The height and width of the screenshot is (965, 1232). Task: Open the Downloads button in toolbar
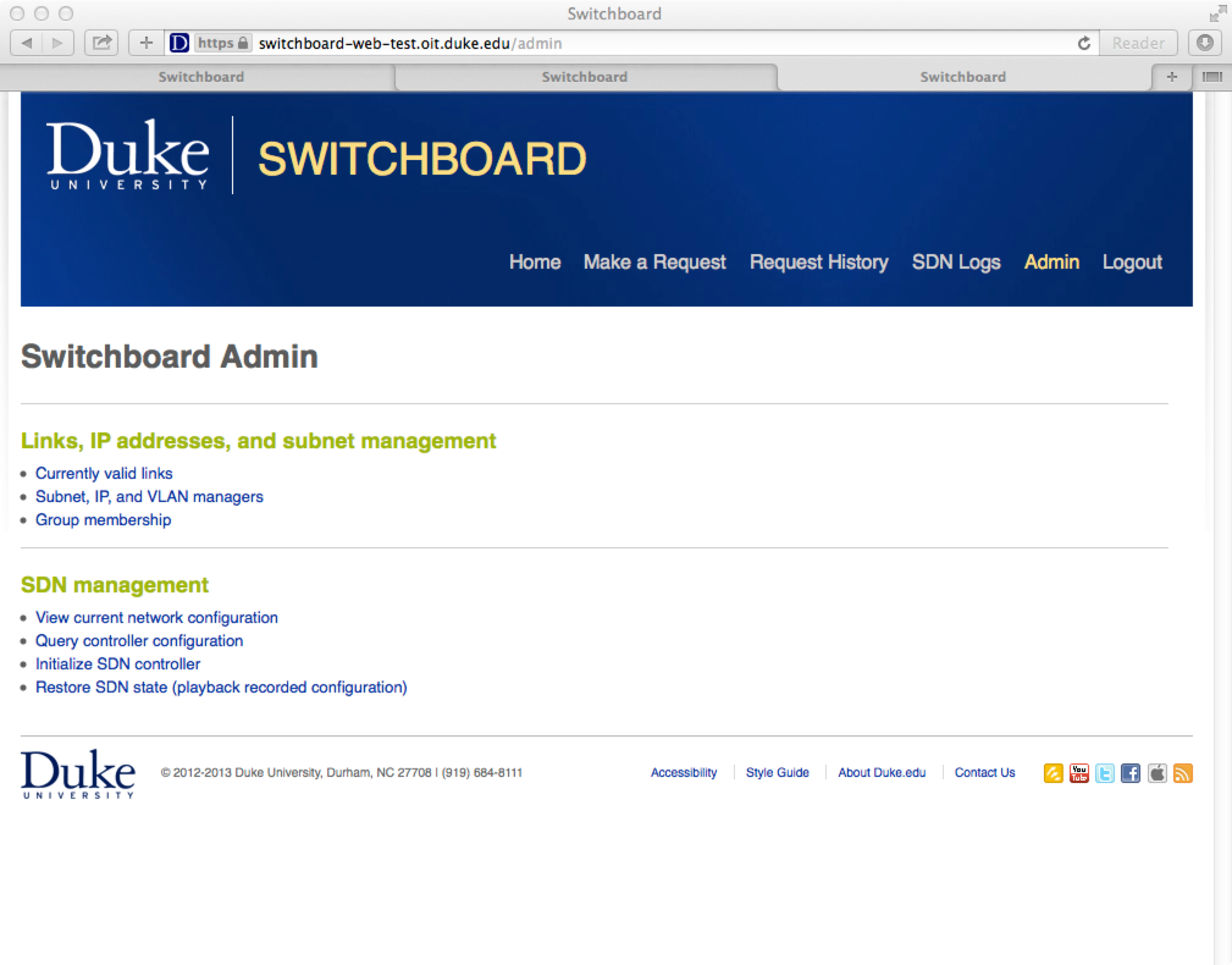tap(1205, 43)
